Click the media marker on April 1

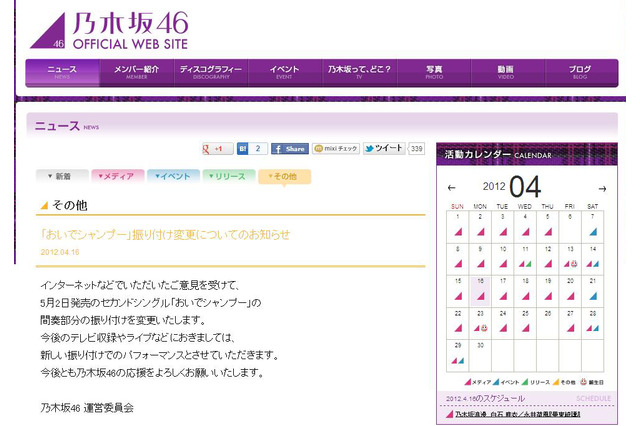coord(458,232)
